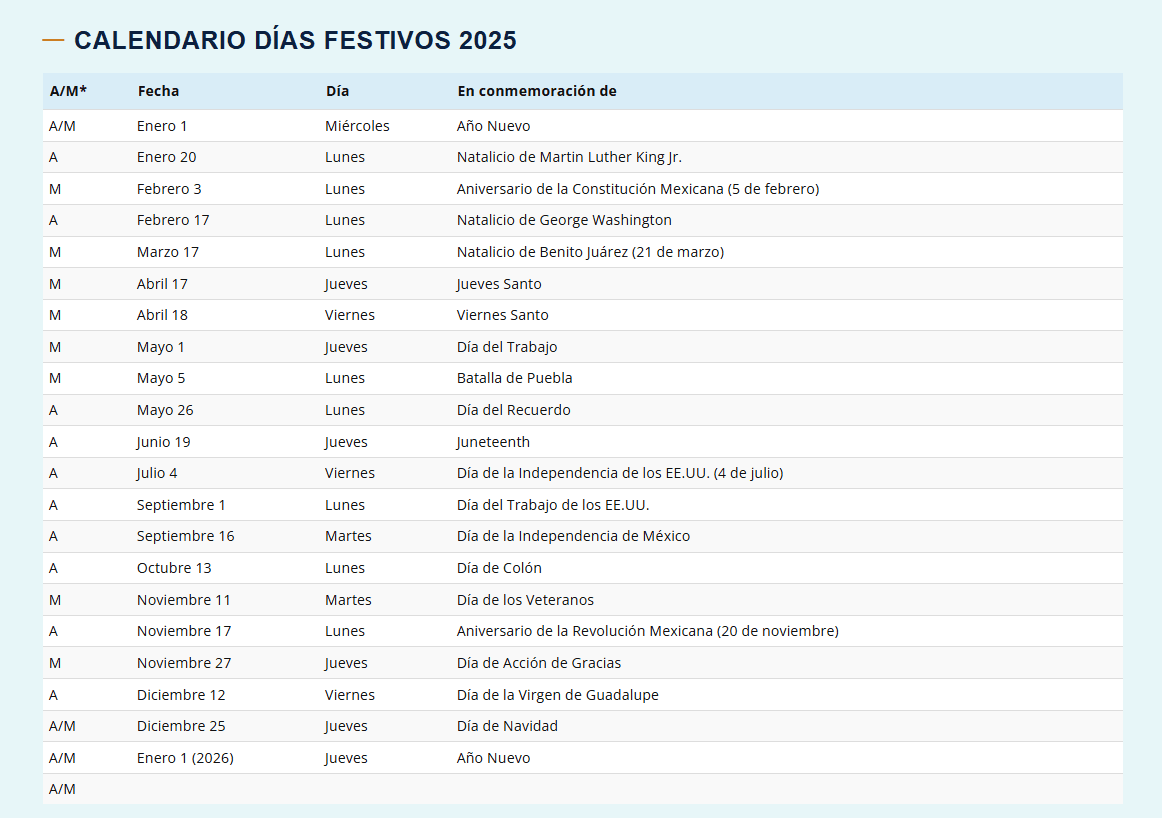Select the Aniversario de la Constitución Mexicana row
This screenshot has width=1162, height=818.
tap(637, 188)
